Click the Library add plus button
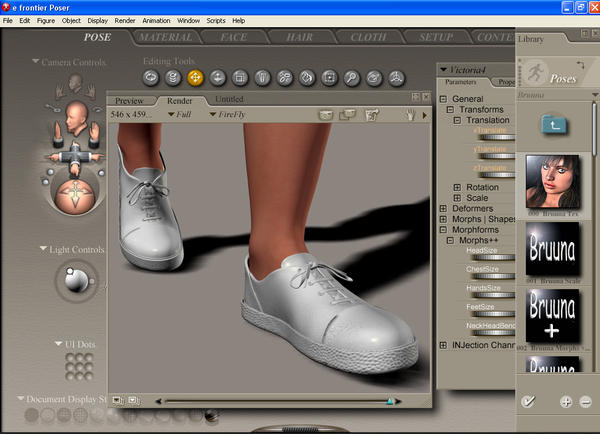 [566, 402]
